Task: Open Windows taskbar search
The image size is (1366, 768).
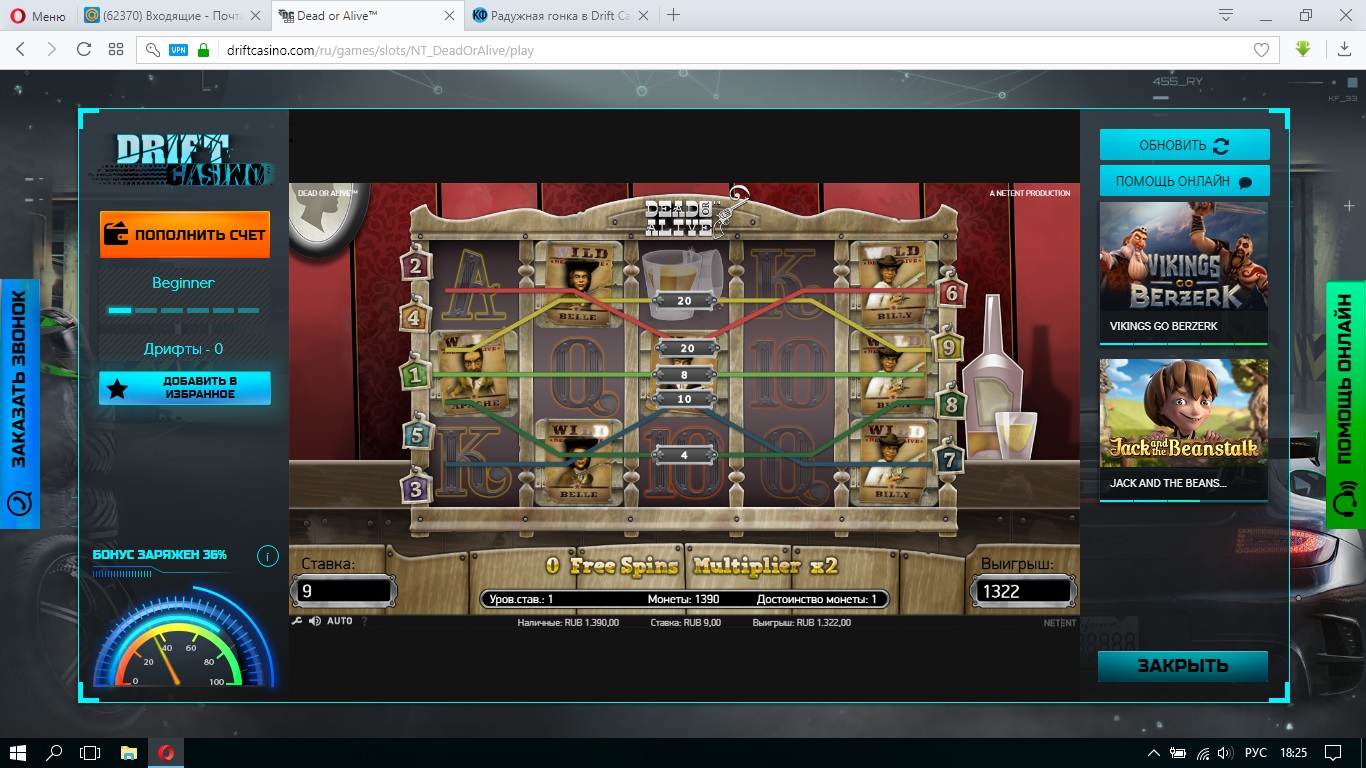Action: click(x=54, y=753)
